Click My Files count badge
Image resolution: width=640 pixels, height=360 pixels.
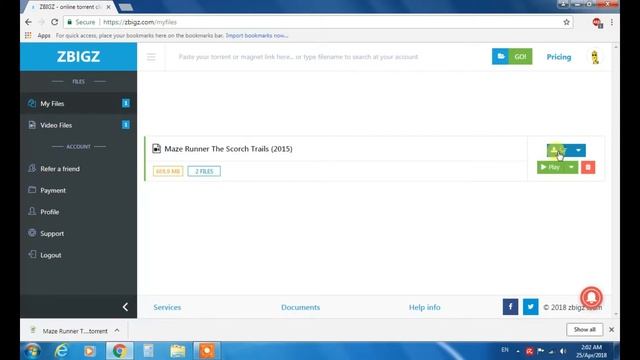click(x=126, y=103)
